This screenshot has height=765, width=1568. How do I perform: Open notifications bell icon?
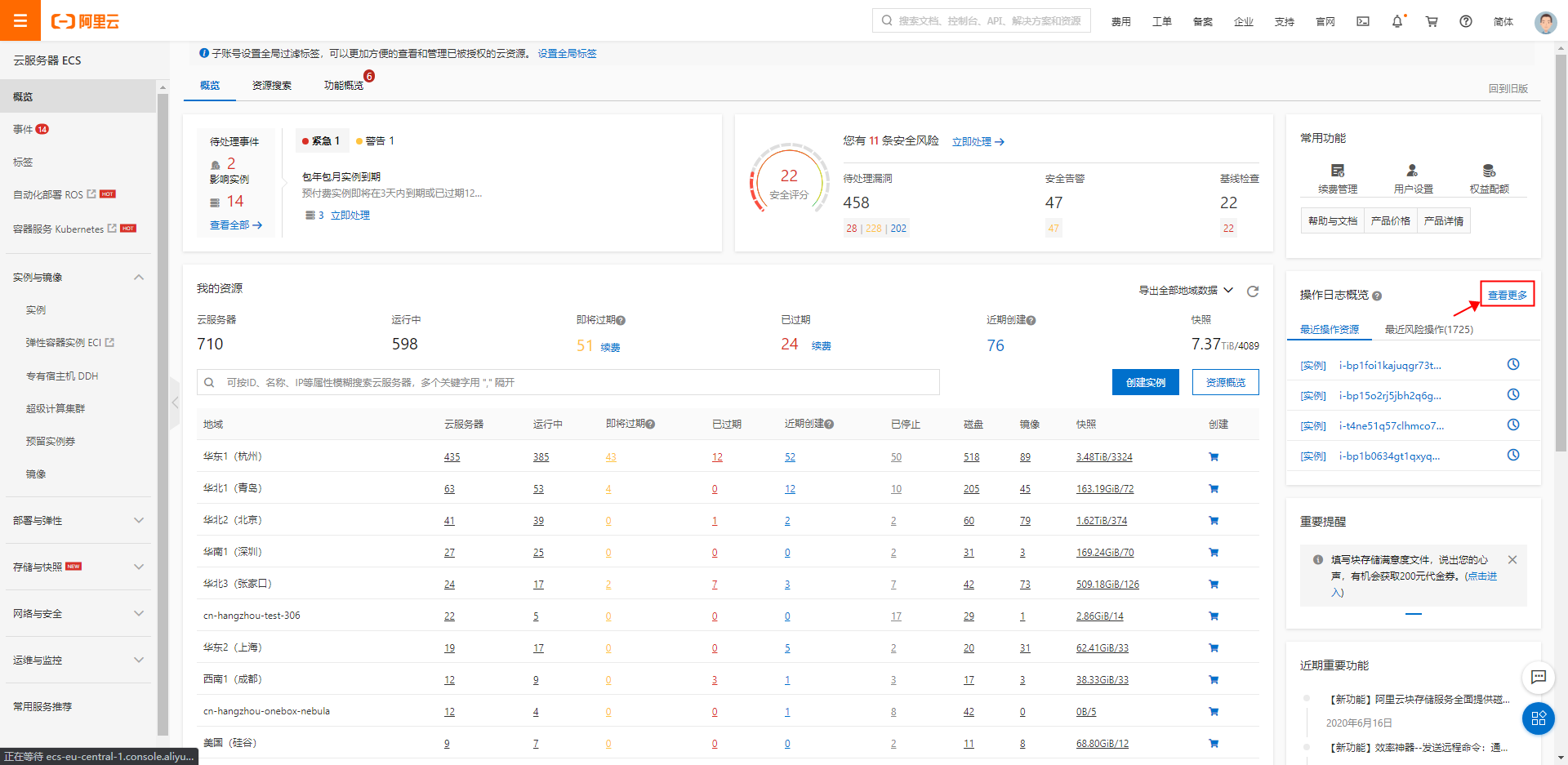pyautogui.click(x=1397, y=21)
